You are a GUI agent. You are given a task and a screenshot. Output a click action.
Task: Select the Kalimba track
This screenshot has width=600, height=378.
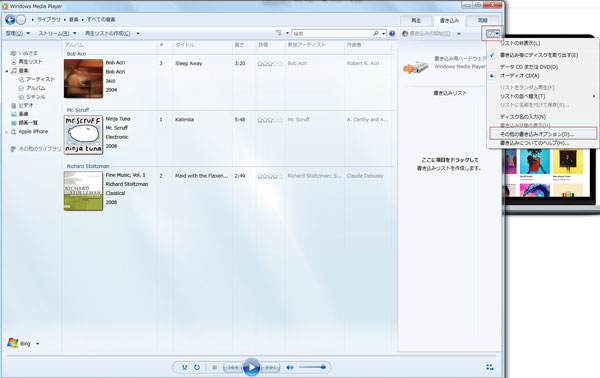tap(184, 120)
